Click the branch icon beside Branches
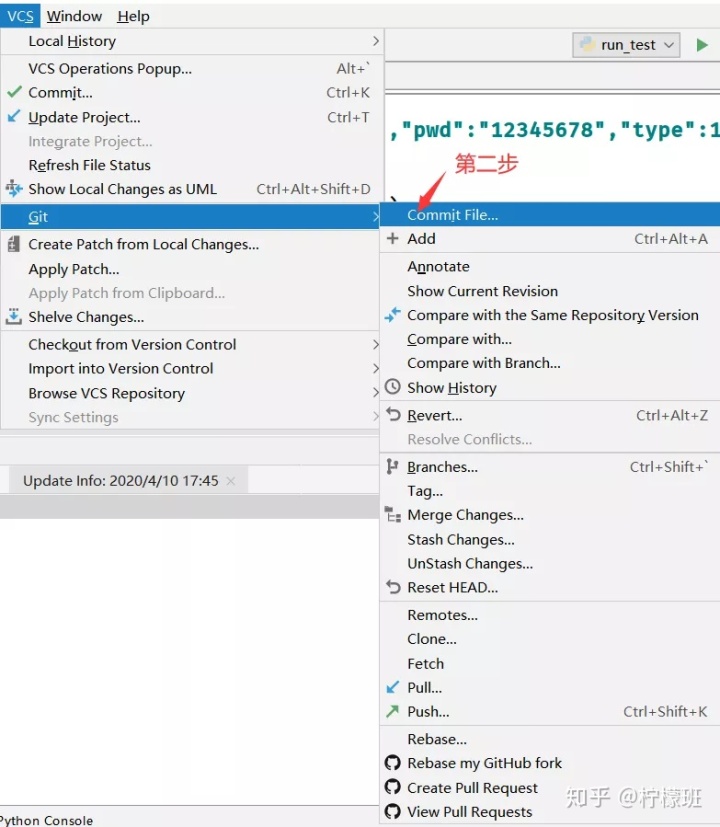Screen dimensions: 720x827 [x=392, y=467]
